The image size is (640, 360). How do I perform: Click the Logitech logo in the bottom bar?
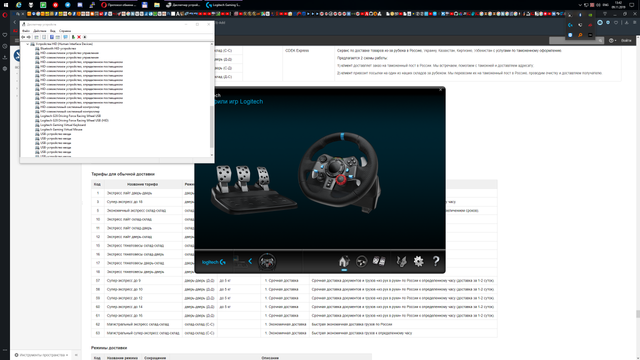pos(214,262)
